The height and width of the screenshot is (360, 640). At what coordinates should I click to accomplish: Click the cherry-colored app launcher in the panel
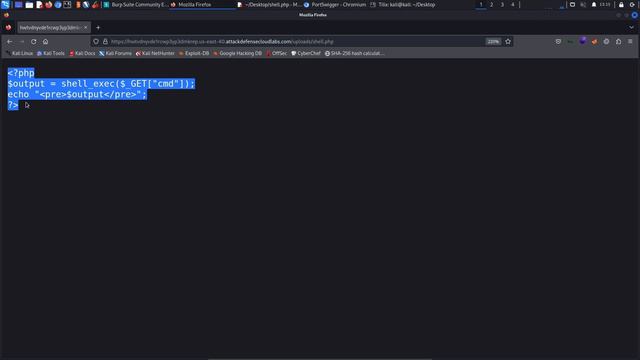pos(95,5)
